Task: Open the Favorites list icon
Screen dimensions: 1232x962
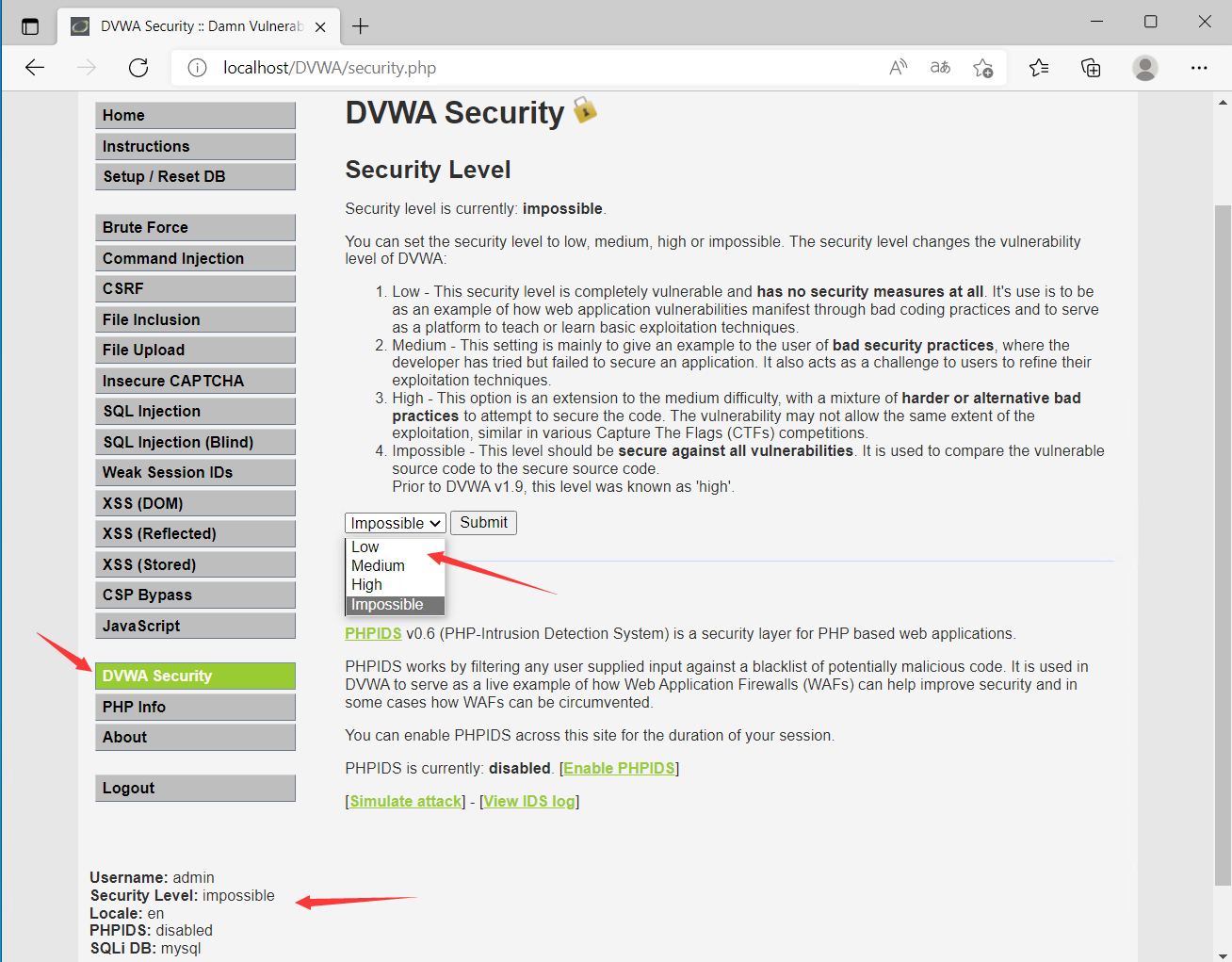Action: (x=1039, y=68)
